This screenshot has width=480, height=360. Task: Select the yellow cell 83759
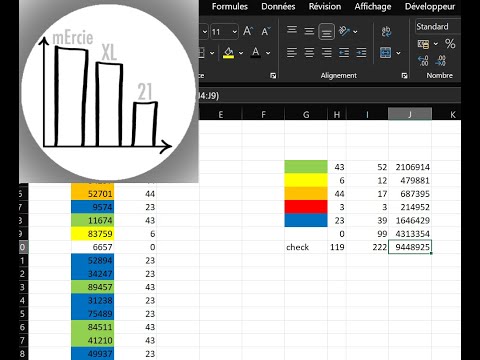pos(92,234)
